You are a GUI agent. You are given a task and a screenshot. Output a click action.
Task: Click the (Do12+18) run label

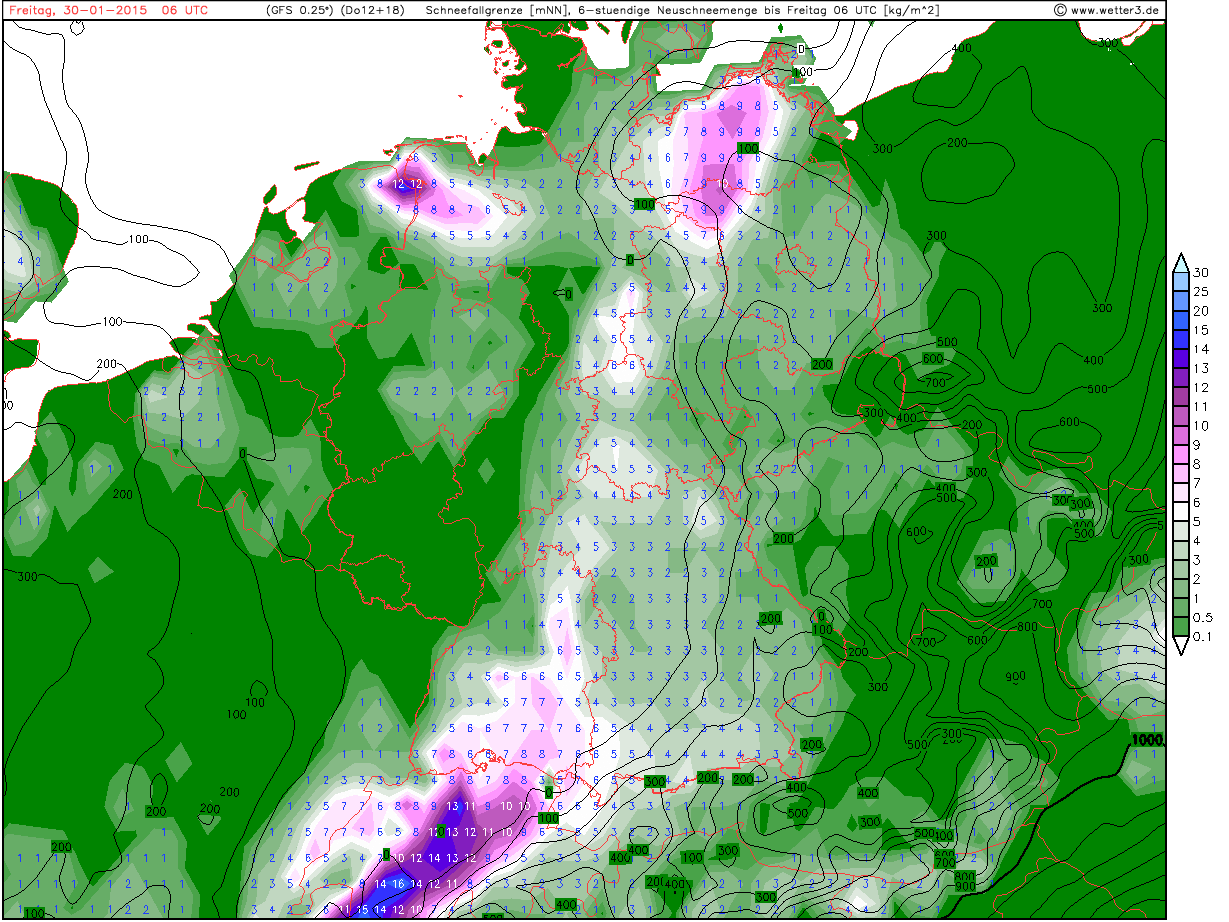pyautogui.click(x=376, y=11)
